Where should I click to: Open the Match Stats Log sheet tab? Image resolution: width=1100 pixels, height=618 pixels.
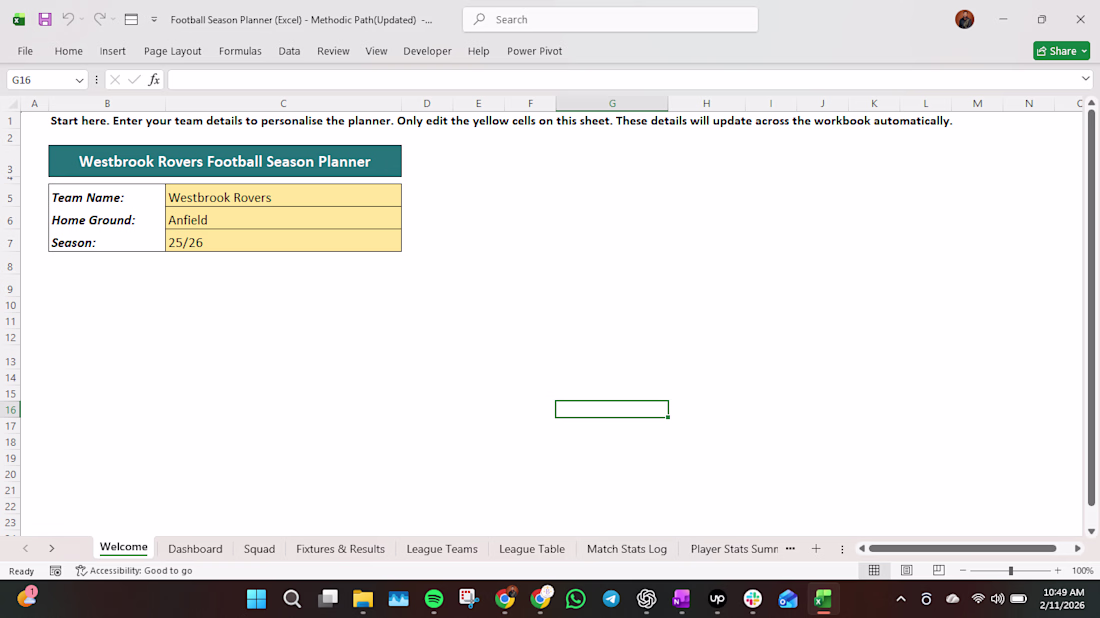click(626, 549)
